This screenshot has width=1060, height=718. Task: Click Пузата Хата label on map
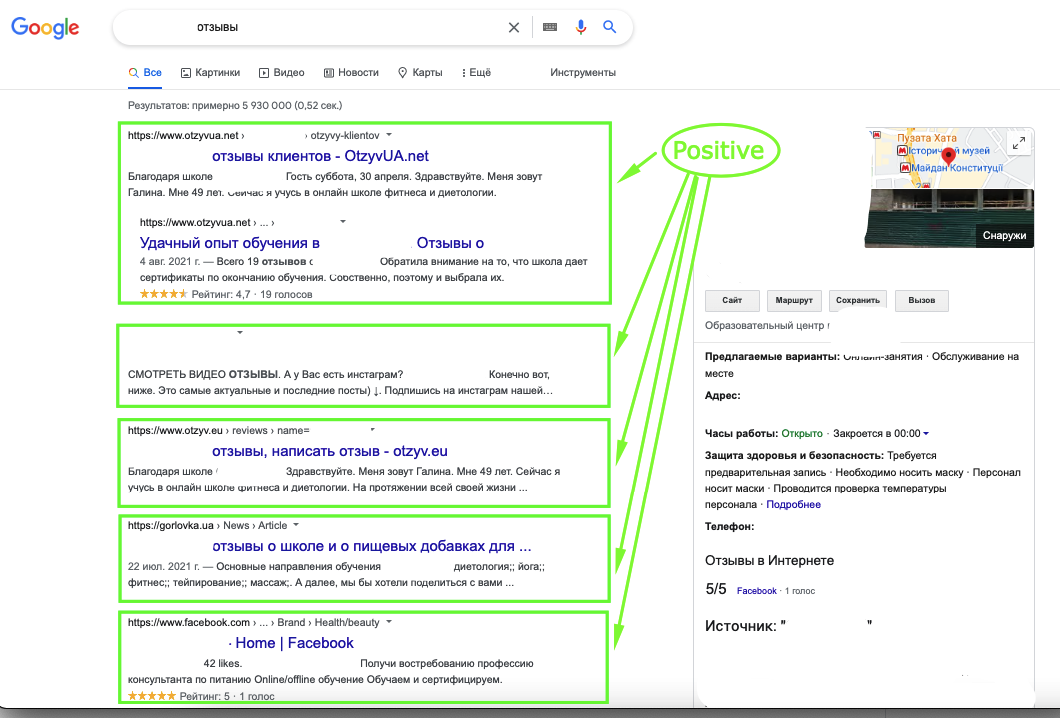(927, 138)
